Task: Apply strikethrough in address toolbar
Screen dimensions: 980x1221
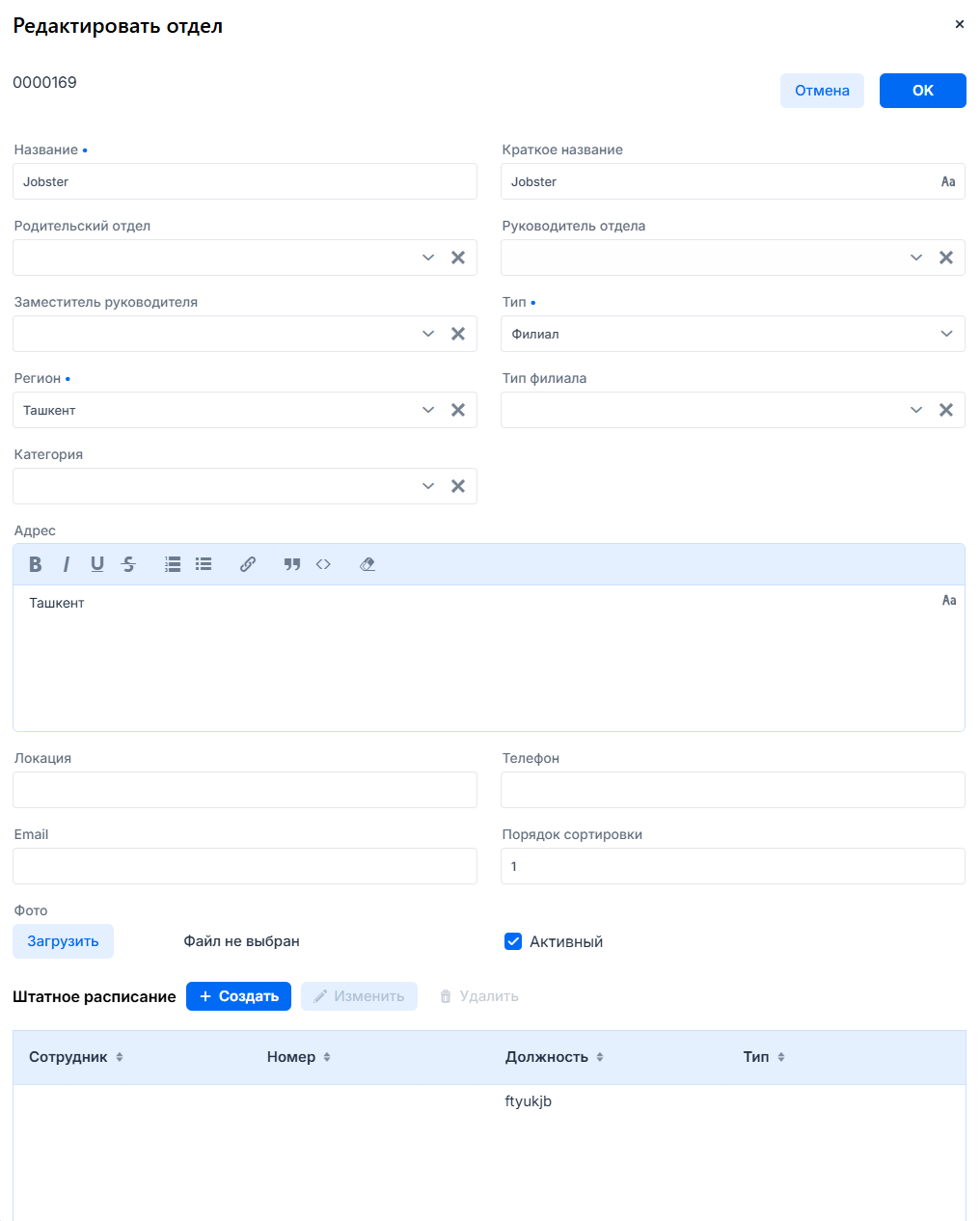Action: (128, 564)
